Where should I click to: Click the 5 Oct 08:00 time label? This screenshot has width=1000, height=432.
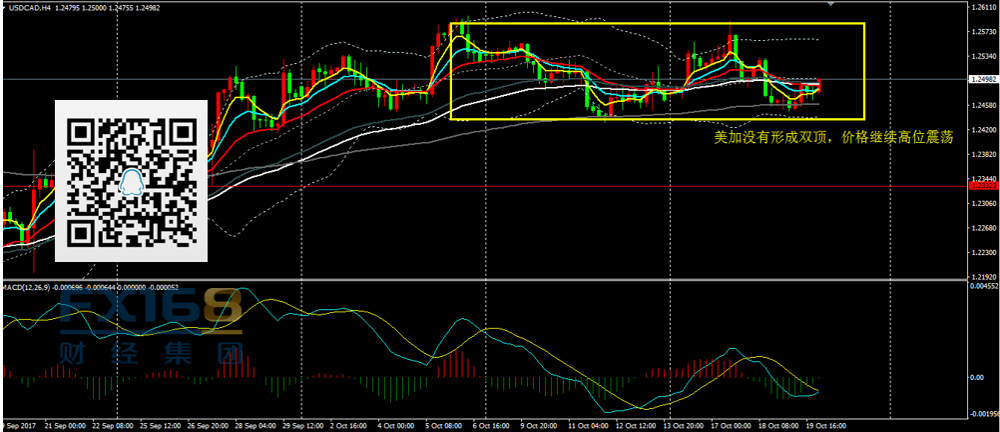[x=444, y=425]
